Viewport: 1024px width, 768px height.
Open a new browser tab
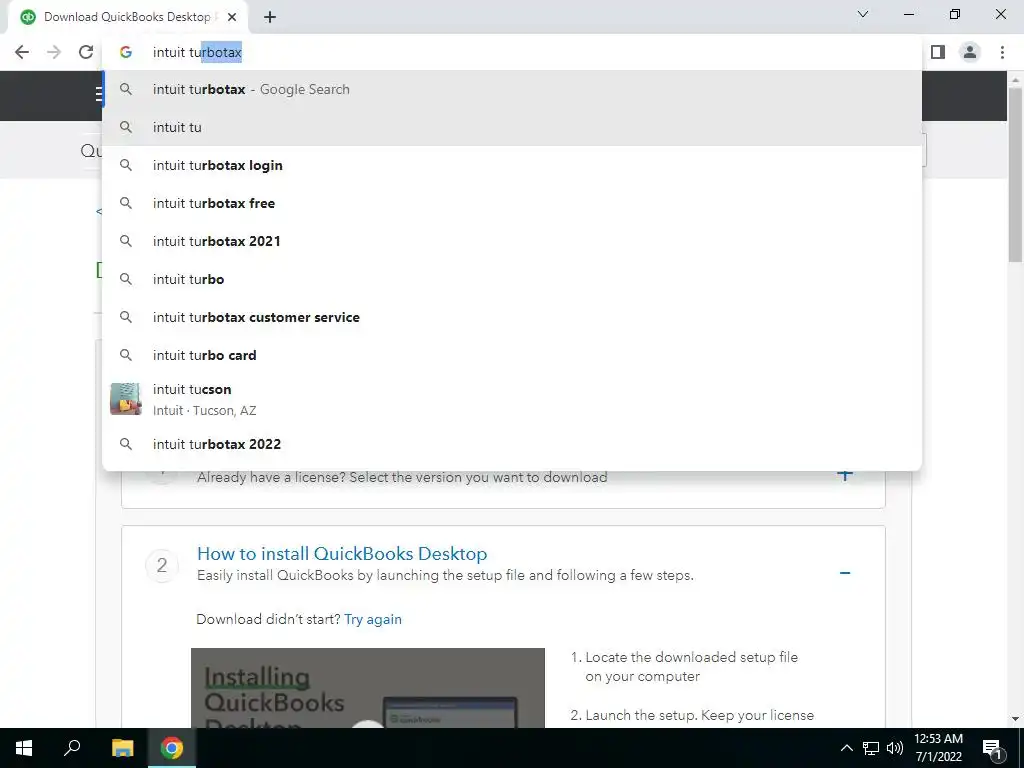pyautogui.click(x=270, y=18)
